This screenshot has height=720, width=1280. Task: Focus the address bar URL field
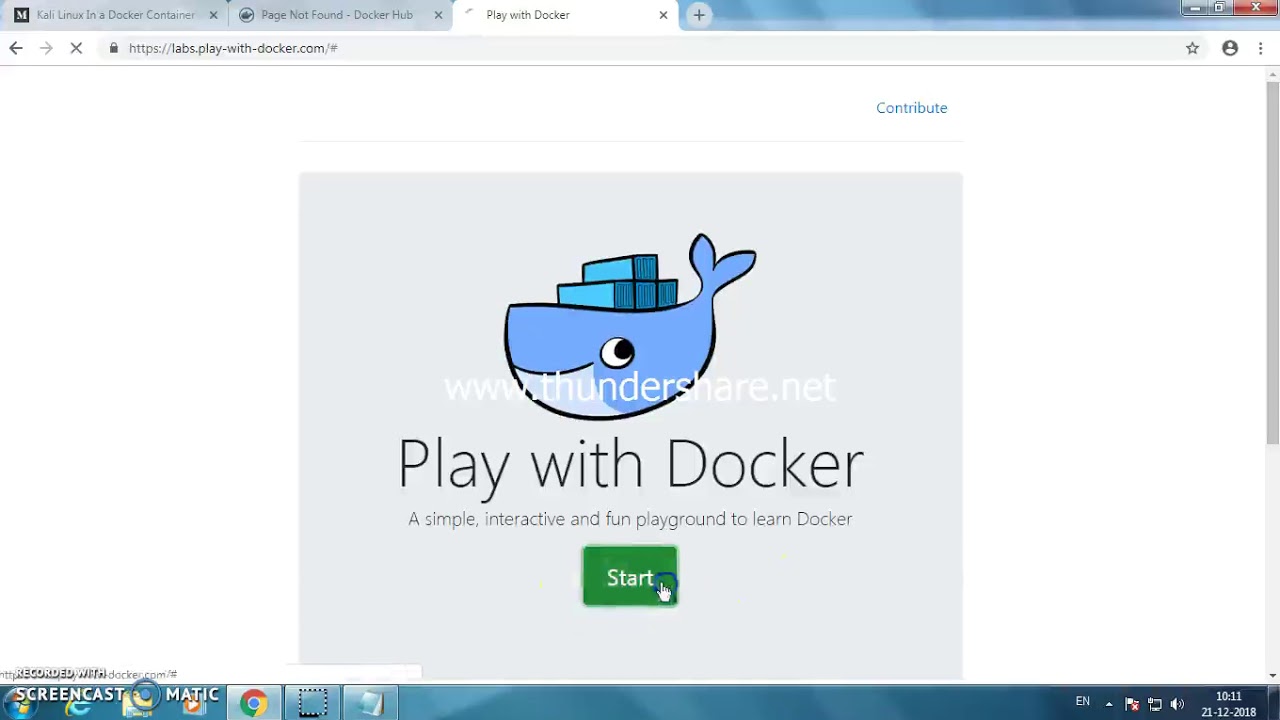(640, 48)
